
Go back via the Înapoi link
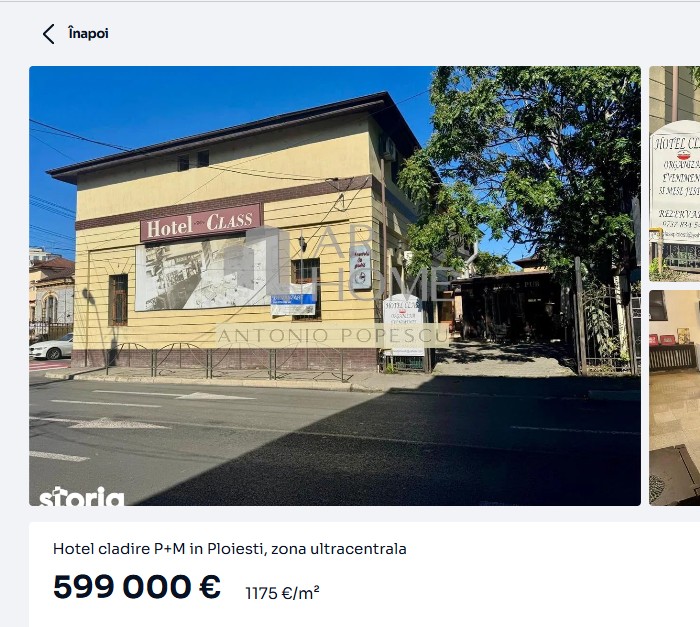(88, 33)
